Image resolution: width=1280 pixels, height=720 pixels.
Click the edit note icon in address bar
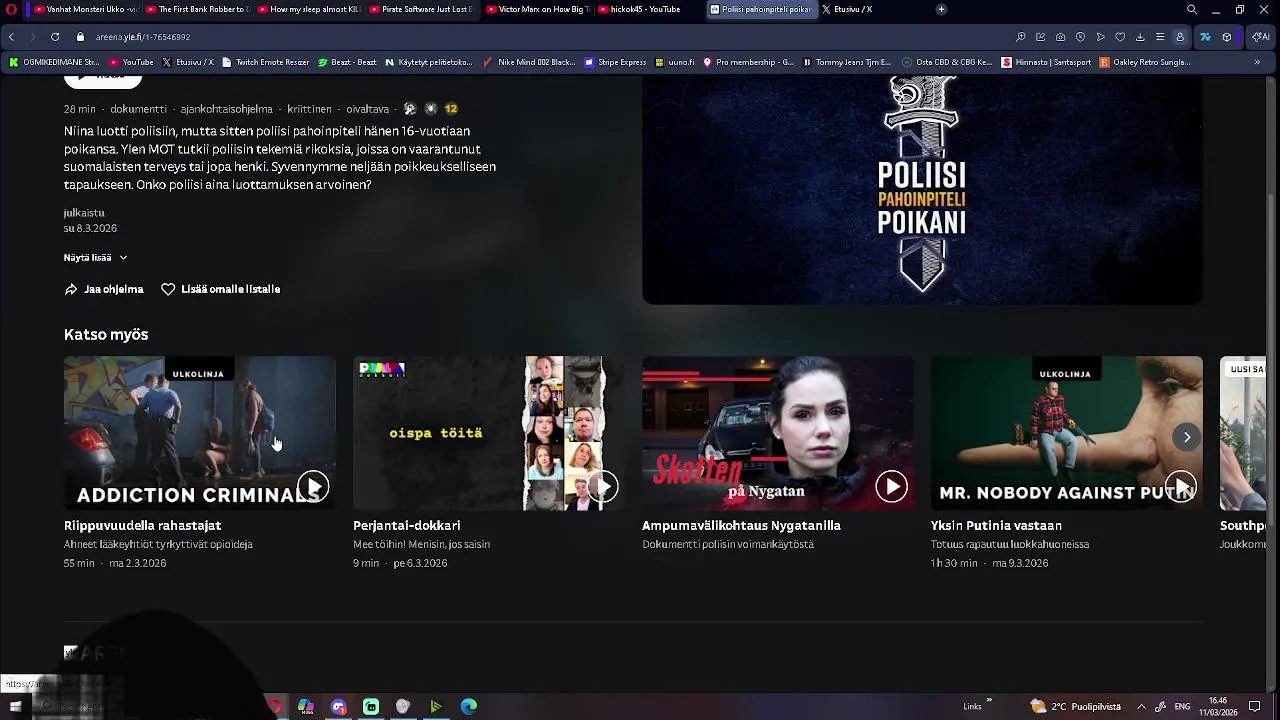(x=1040, y=37)
